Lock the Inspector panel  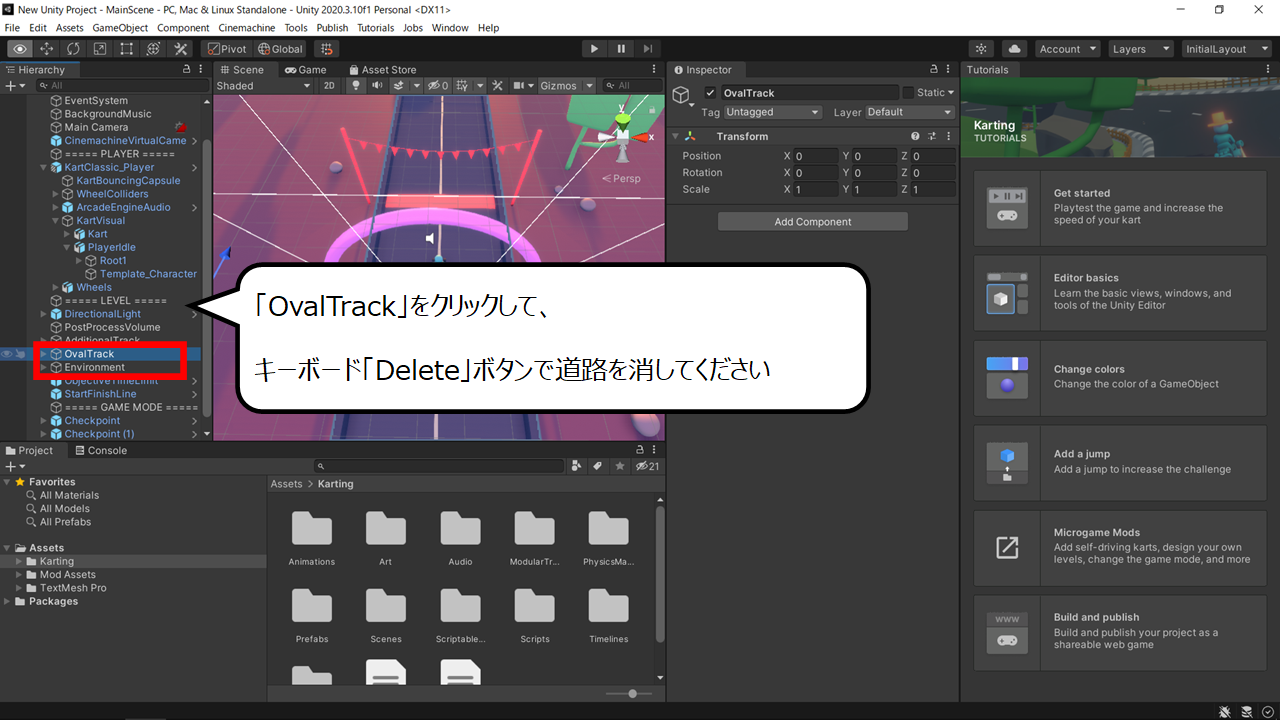tap(934, 70)
